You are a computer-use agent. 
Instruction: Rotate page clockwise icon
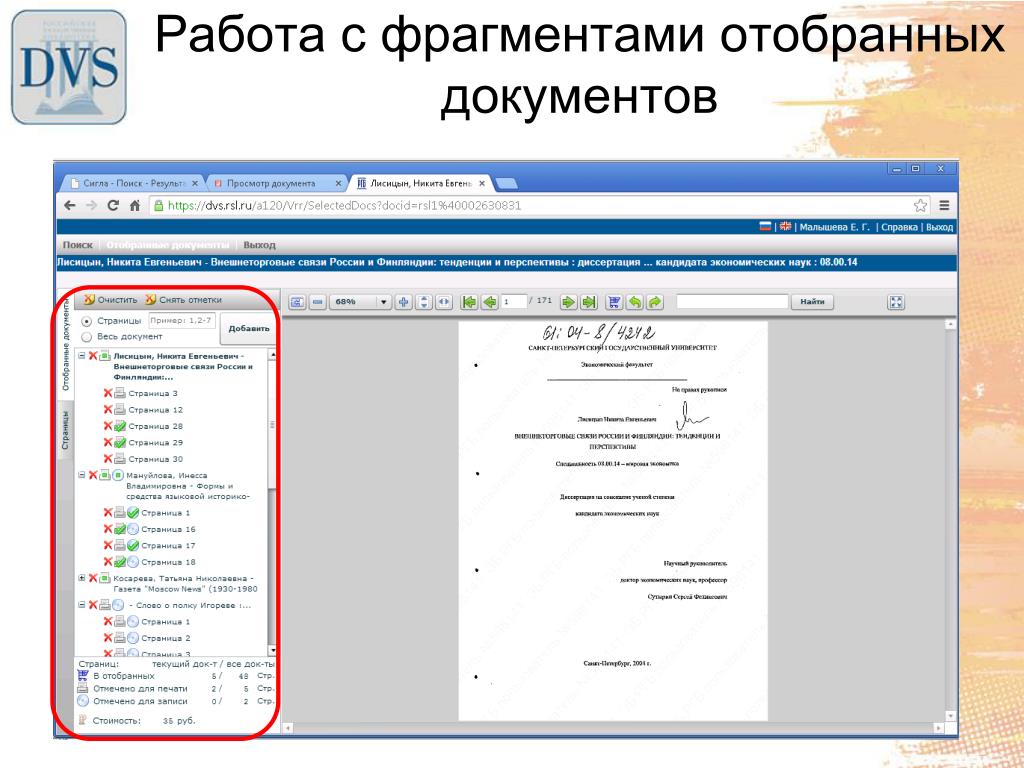(654, 302)
